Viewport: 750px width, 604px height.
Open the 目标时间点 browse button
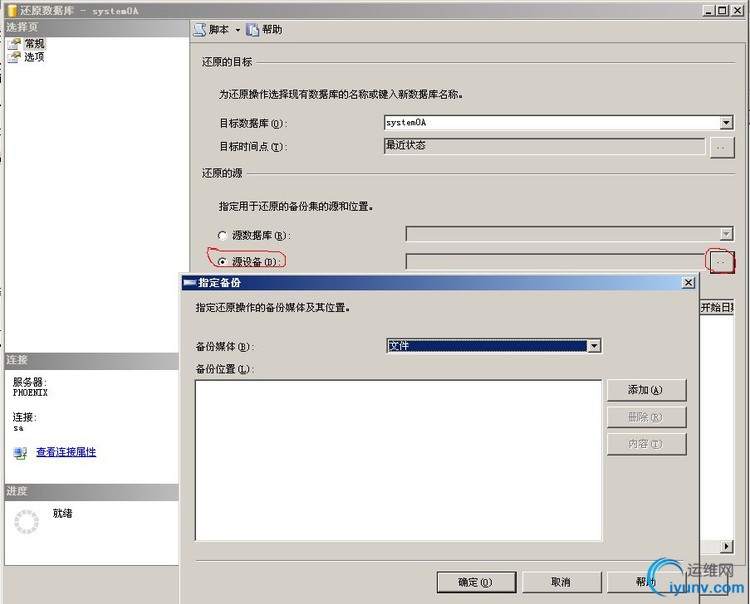tap(721, 148)
